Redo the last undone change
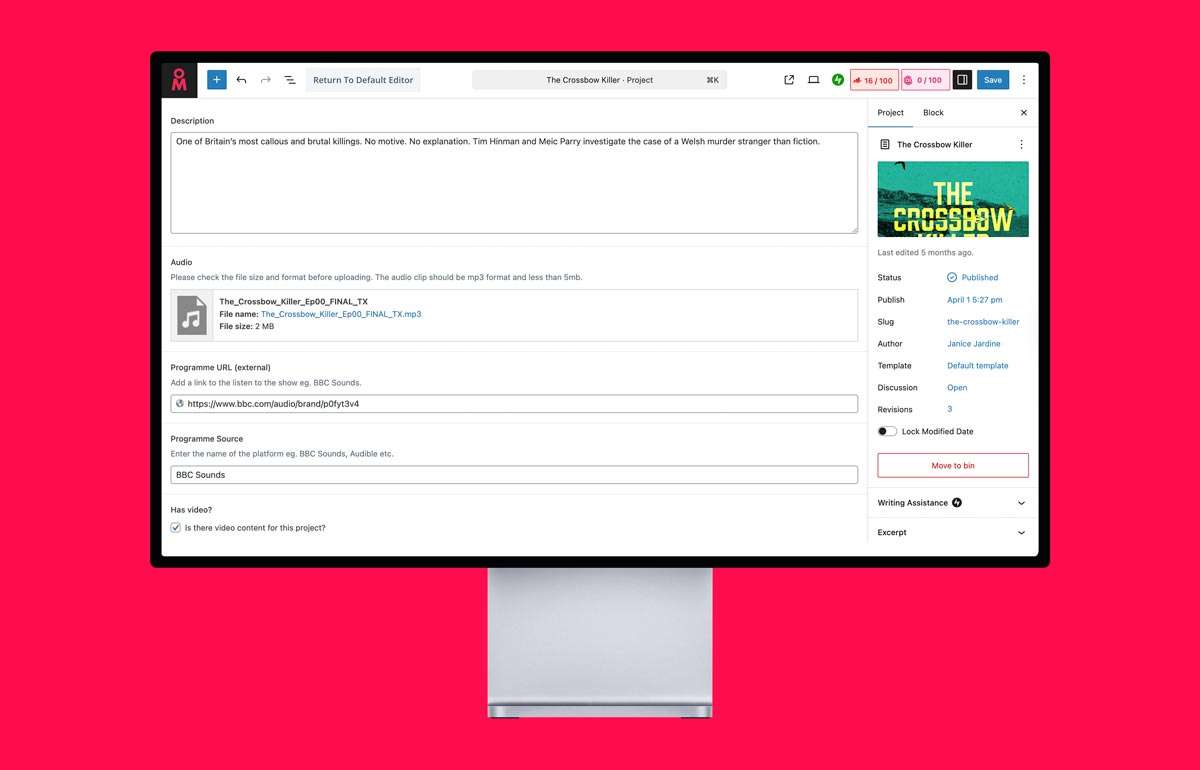The image size is (1200, 770). coord(265,80)
